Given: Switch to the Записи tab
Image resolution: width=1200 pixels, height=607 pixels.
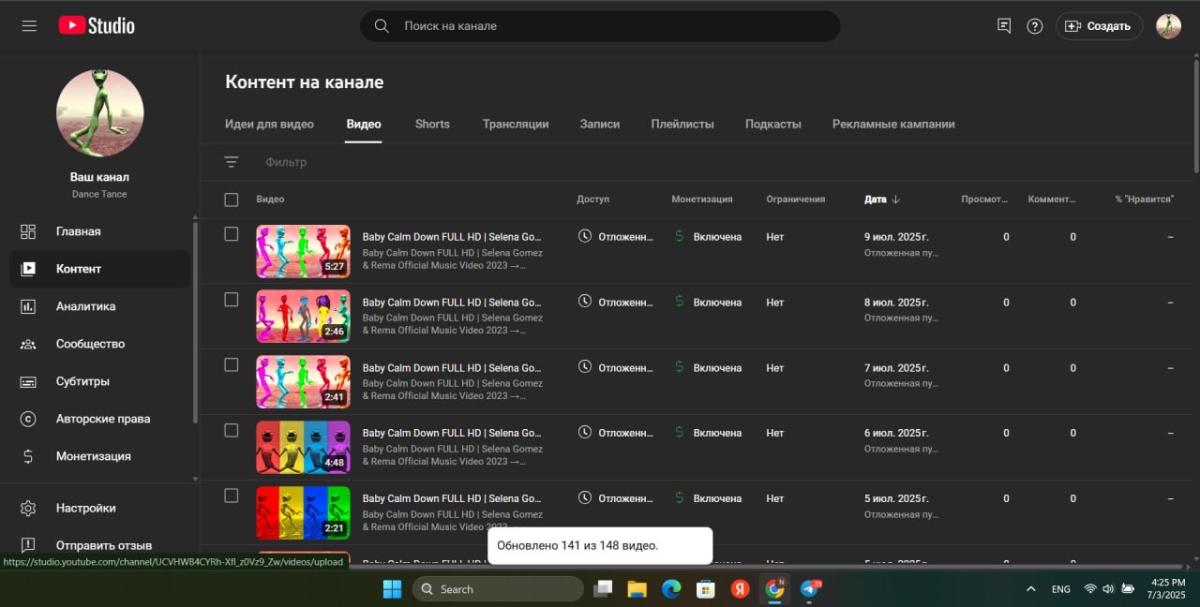Looking at the screenshot, I should click(x=600, y=124).
